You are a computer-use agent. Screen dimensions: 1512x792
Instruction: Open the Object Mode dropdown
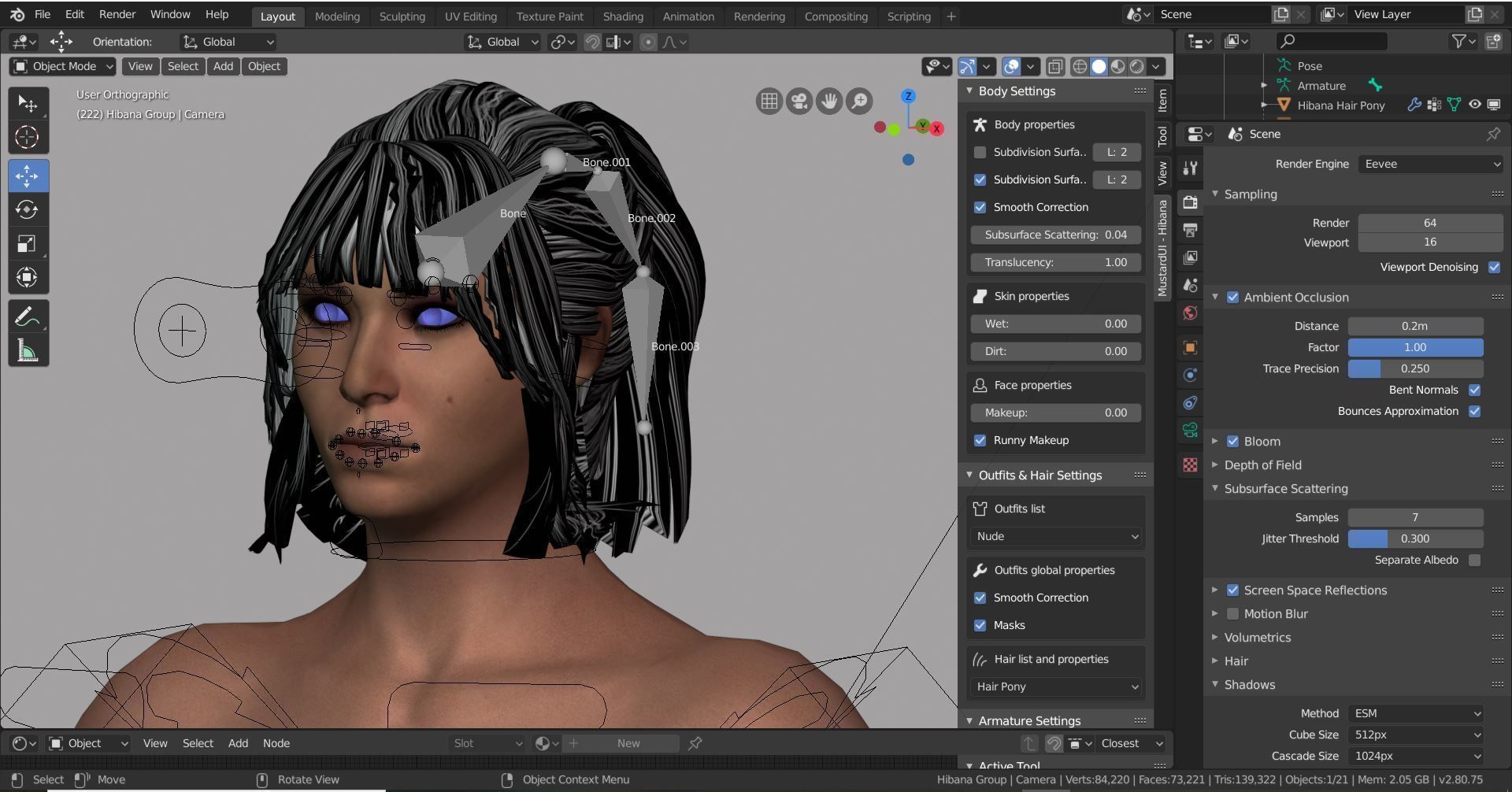click(x=63, y=66)
